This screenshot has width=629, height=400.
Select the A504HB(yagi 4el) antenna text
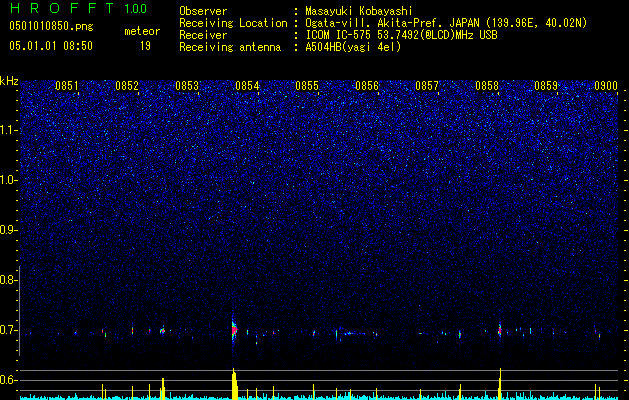[353, 47]
